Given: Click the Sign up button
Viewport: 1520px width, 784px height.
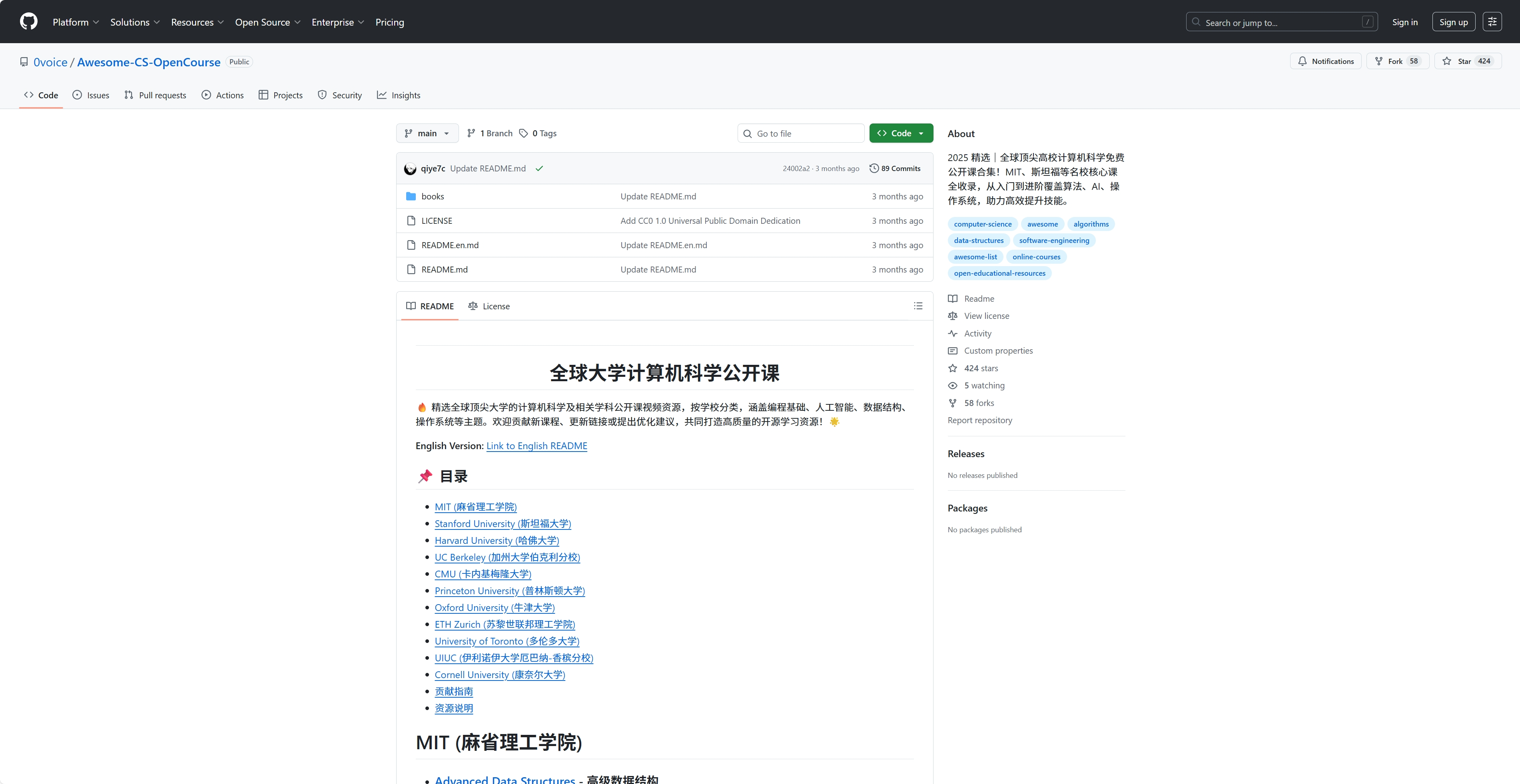Looking at the screenshot, I should coord(1453,21).
